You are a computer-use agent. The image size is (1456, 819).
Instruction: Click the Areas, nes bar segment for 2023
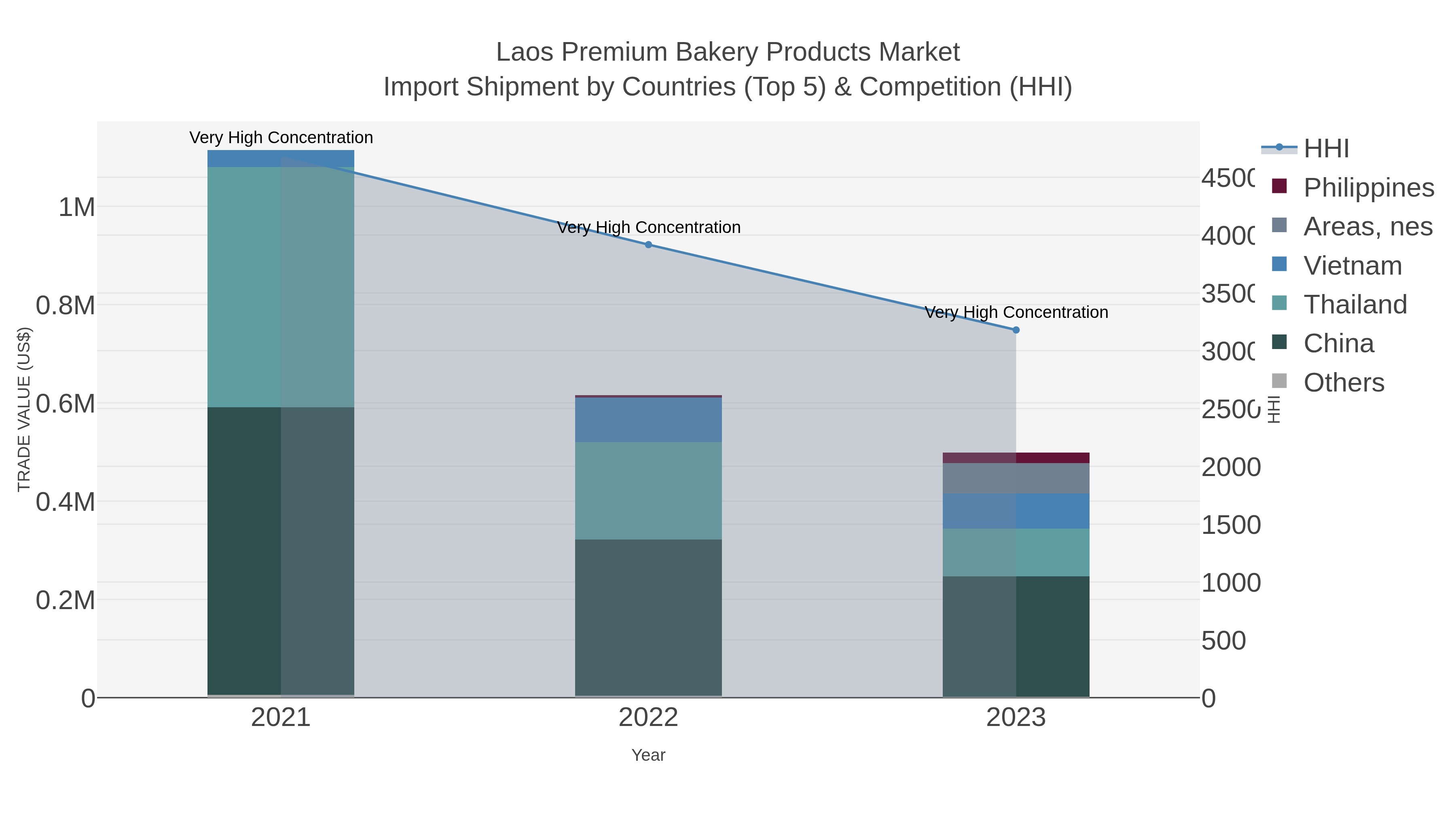pyautogui.click(x=1016, y=479)
